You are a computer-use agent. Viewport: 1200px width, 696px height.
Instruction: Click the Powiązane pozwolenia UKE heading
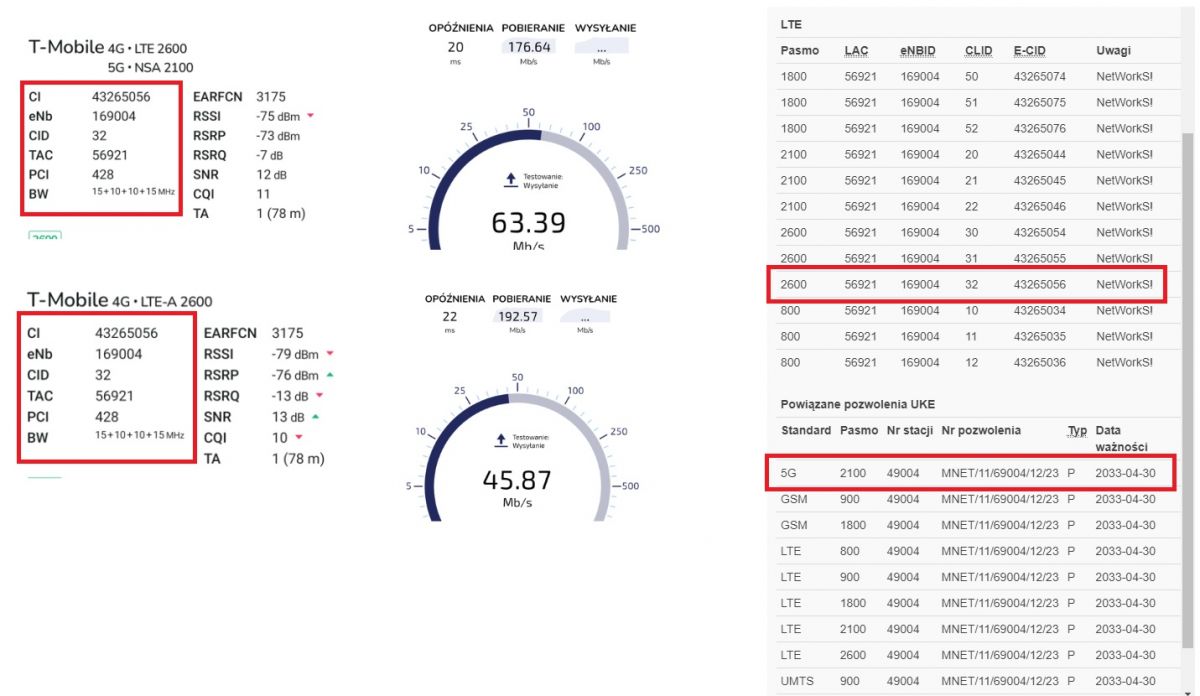pyautogui.click(x=856, y=404)
